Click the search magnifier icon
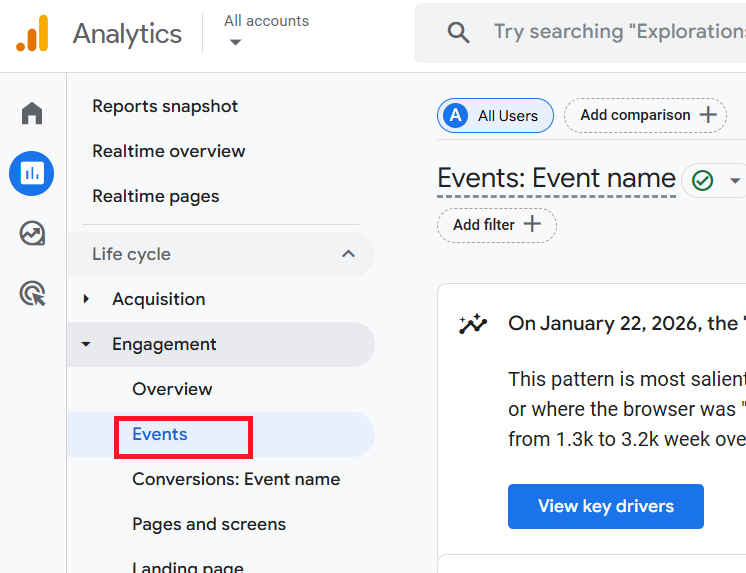Viewport: 746px width, 573px height. point(459,33)
